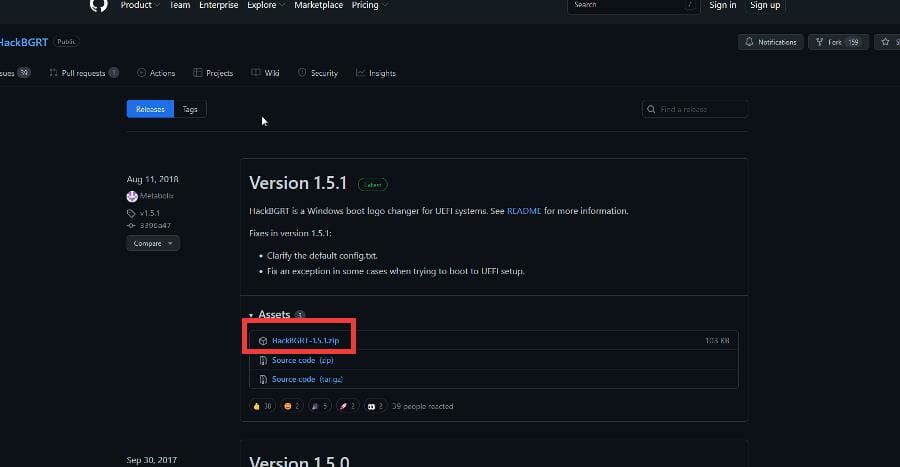Click the 103 KB file size text
Image resolution: width=900 pixels, height=467 pixels.
coord(717,340)
